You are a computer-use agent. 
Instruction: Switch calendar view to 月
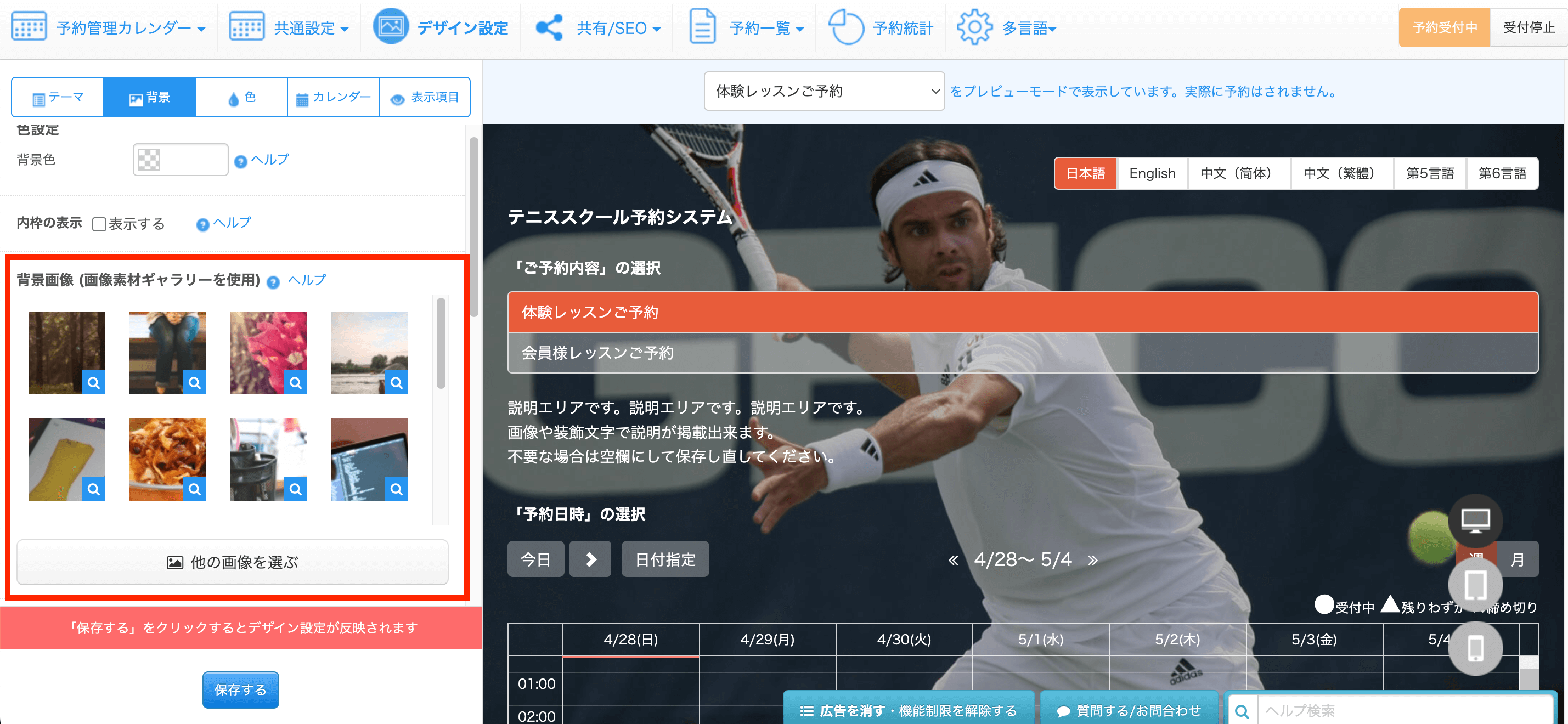tap(1518, 559)
